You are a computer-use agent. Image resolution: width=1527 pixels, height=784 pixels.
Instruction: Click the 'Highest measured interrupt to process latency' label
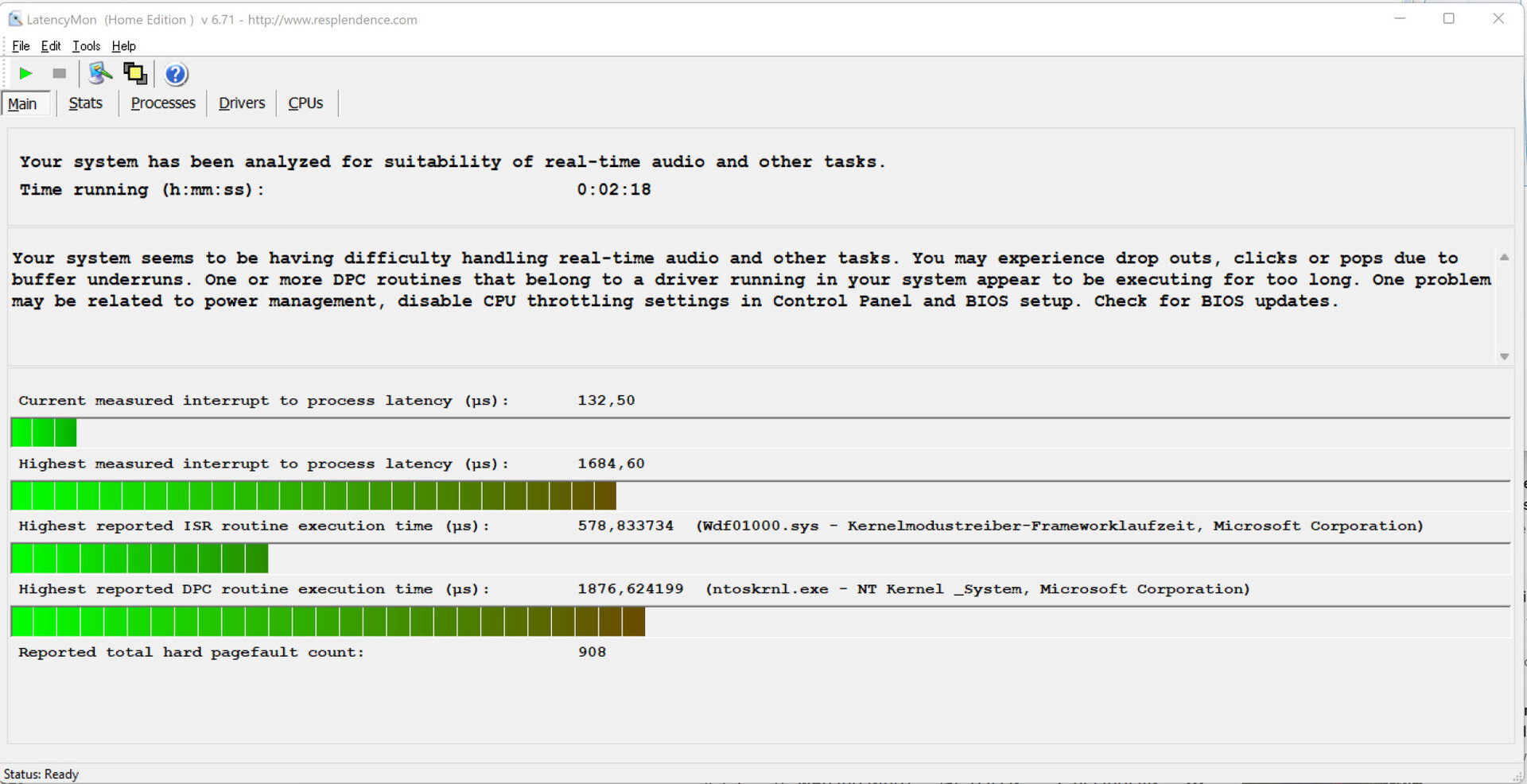[263, 464]
